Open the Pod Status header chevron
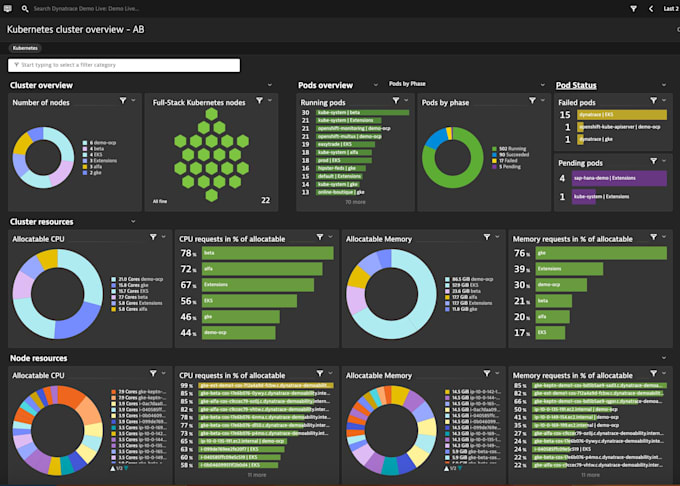The width and height of the screenshot is (680, 486). 664,85
